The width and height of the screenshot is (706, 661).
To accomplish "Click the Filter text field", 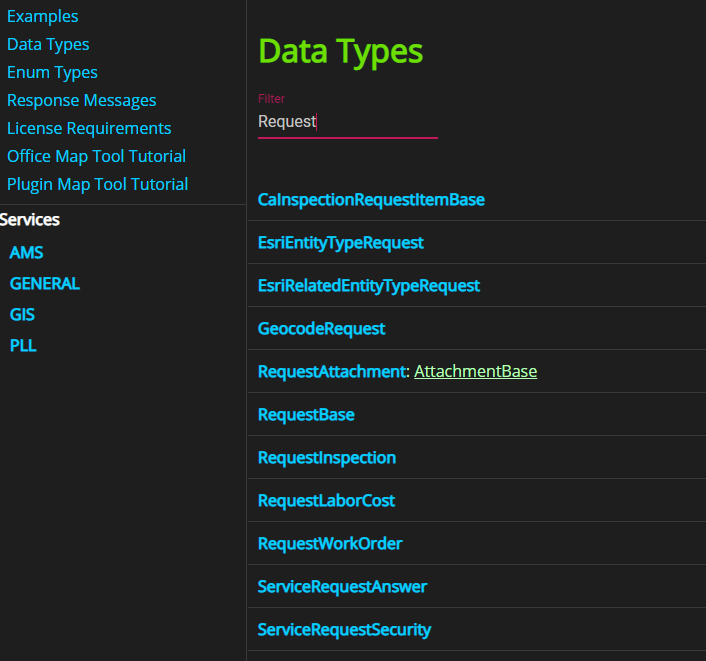I will [x=347, y=122].
